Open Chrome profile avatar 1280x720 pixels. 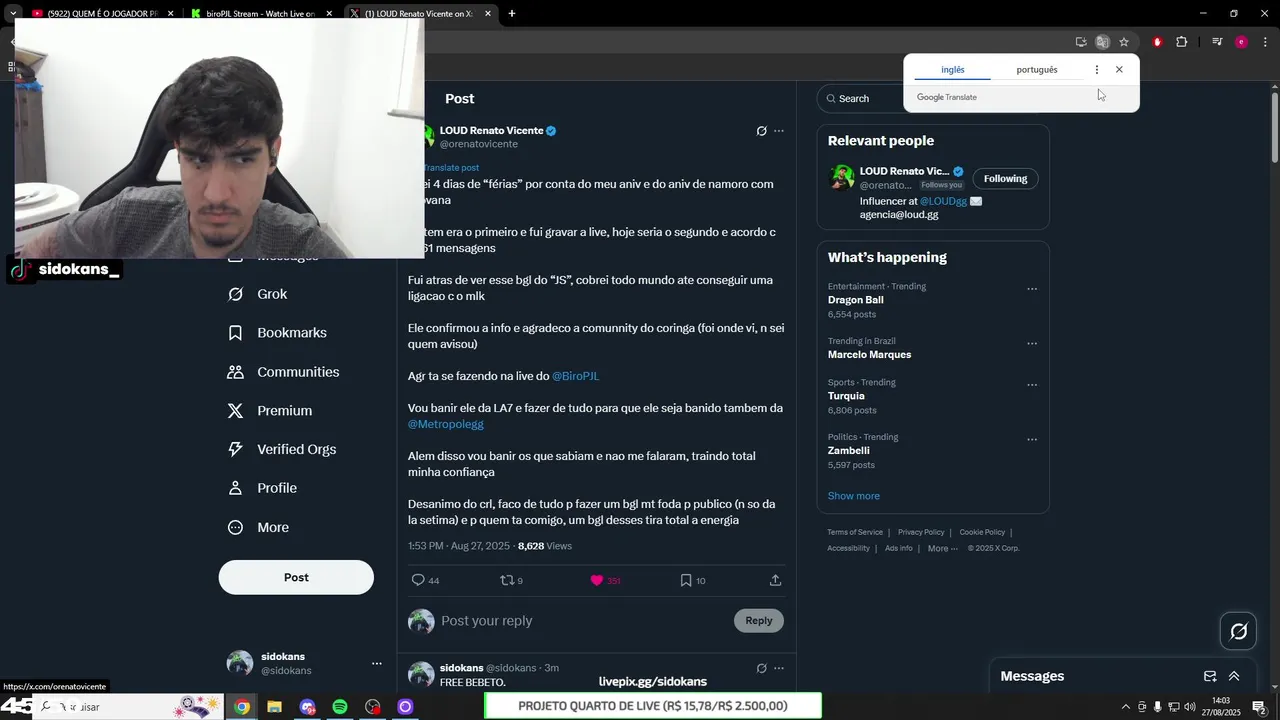[1241, 42]
